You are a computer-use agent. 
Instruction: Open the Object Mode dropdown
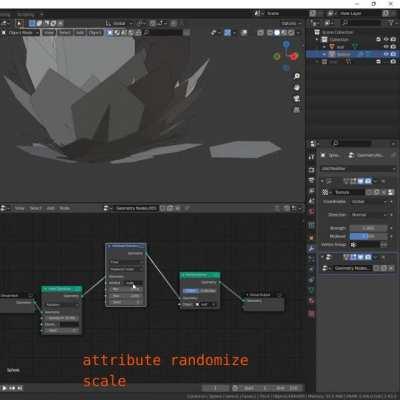(x=21, y=33)
